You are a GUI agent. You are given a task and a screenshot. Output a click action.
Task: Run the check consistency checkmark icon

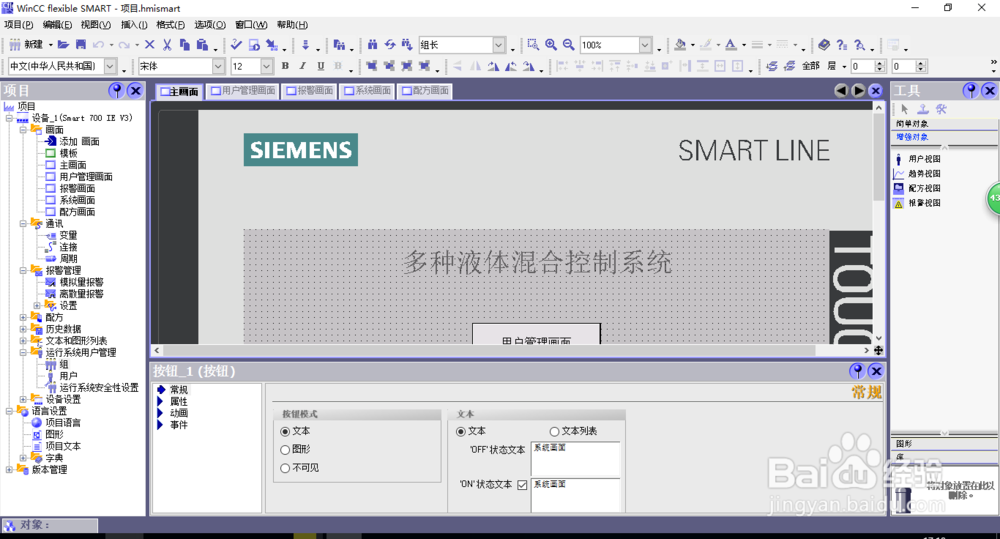(x=236, y=45)
